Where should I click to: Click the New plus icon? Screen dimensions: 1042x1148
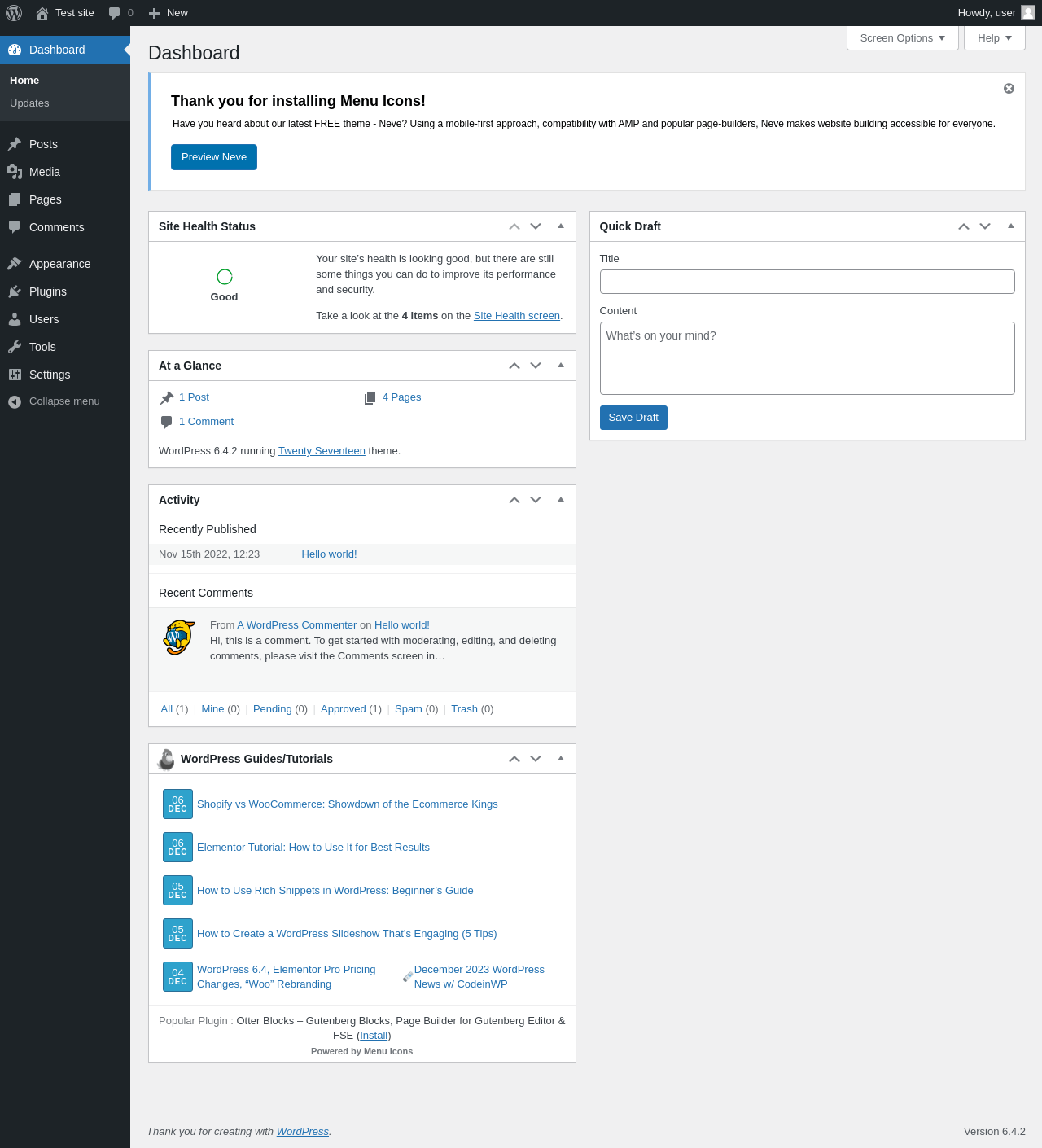coord(154,13)
